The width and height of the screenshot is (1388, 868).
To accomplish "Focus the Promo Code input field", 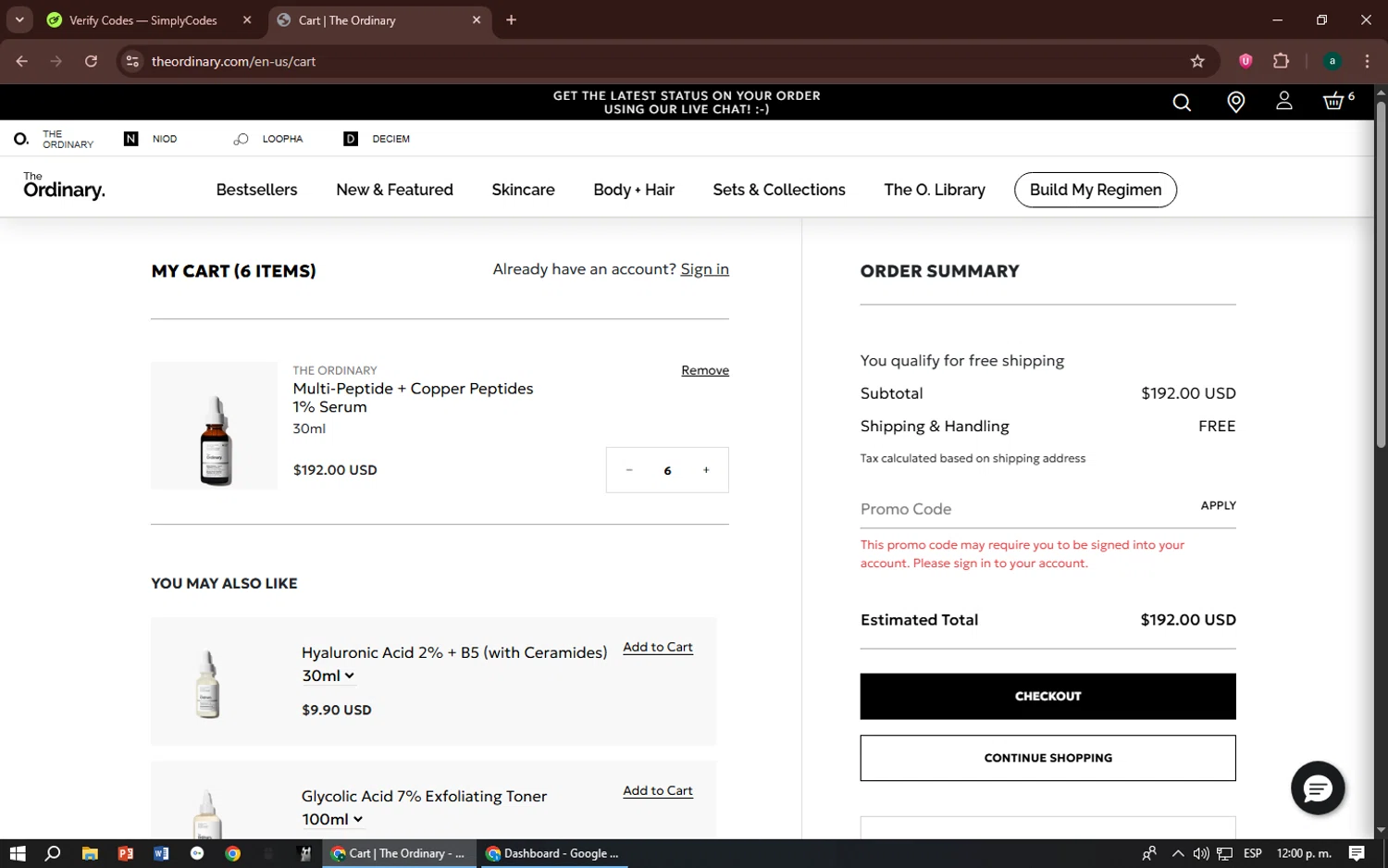I will (1022, 509).
